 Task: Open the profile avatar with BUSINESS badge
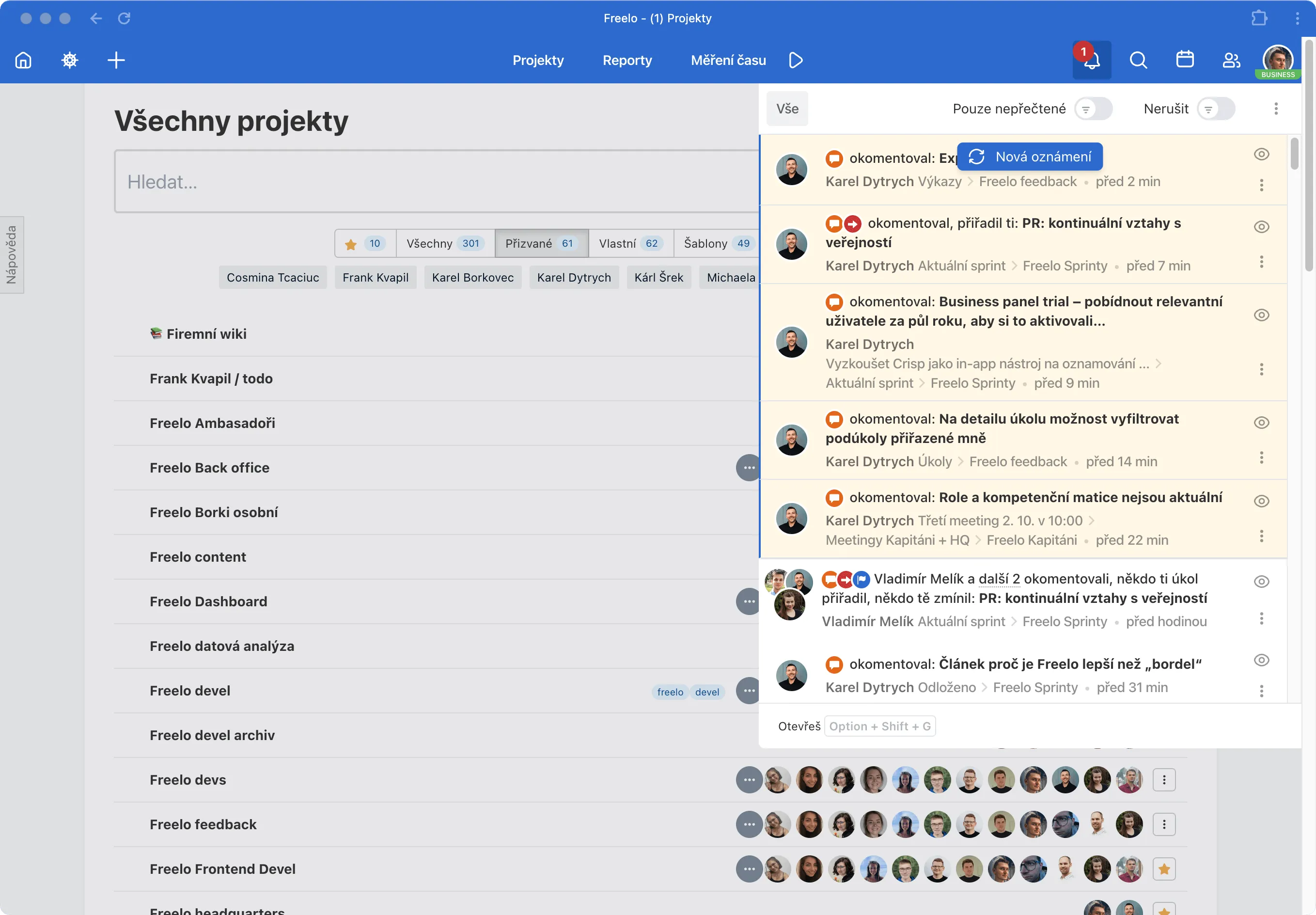coord(1278,60)
